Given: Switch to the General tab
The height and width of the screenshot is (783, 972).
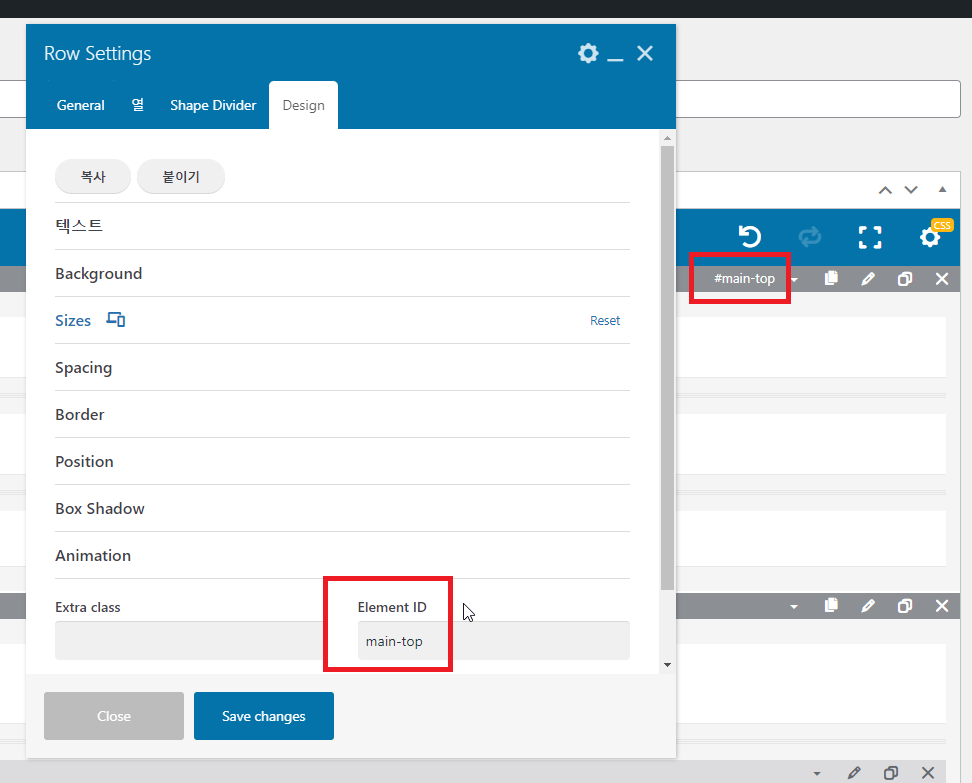Looking at the screenshot, I should [x=81, y=105].
